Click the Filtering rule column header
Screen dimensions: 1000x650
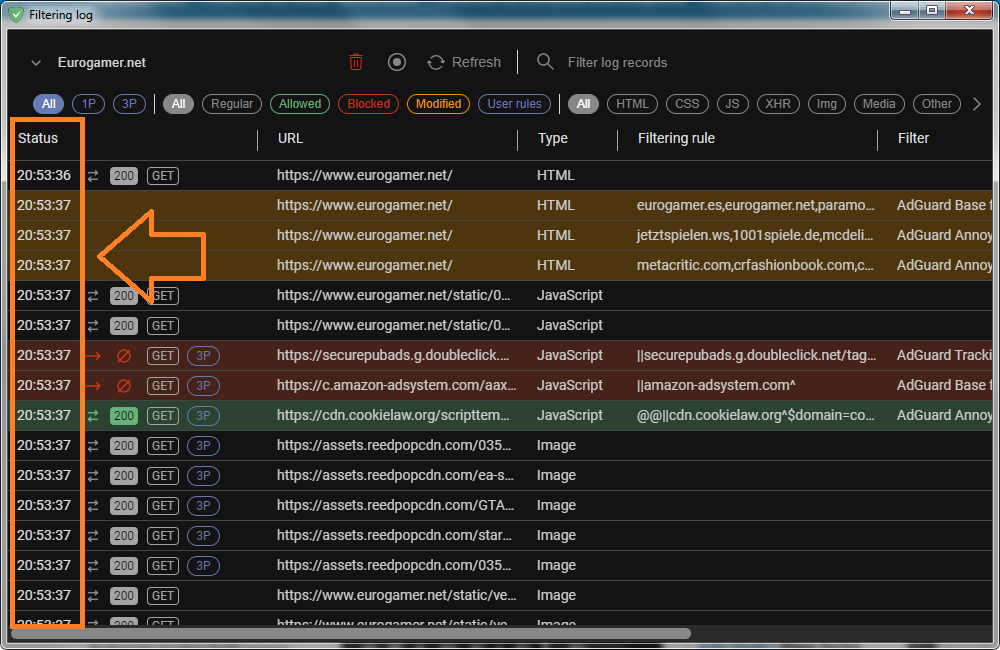[x=676, y=138]
